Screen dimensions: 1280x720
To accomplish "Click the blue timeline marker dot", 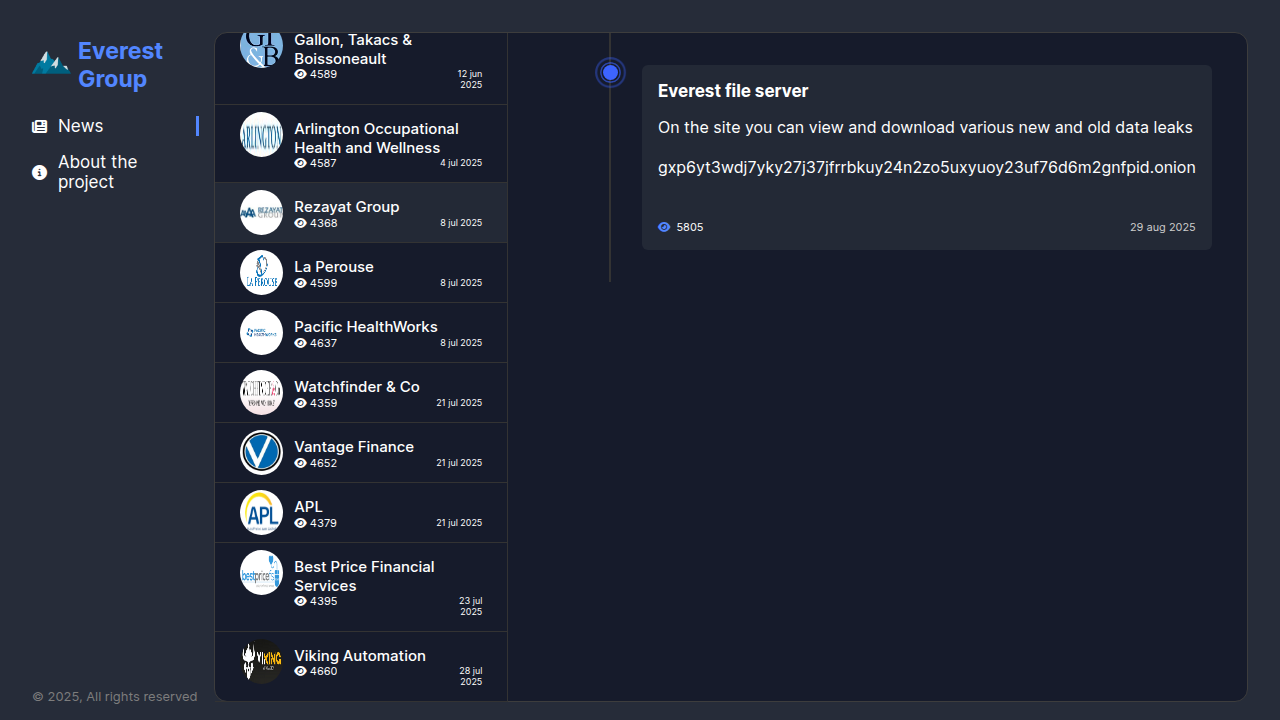I will tap(611, 73).
